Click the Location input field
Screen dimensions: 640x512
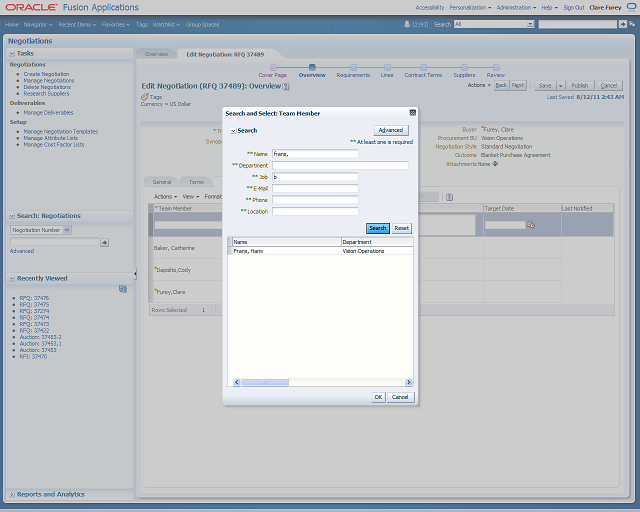click(315, 211)
